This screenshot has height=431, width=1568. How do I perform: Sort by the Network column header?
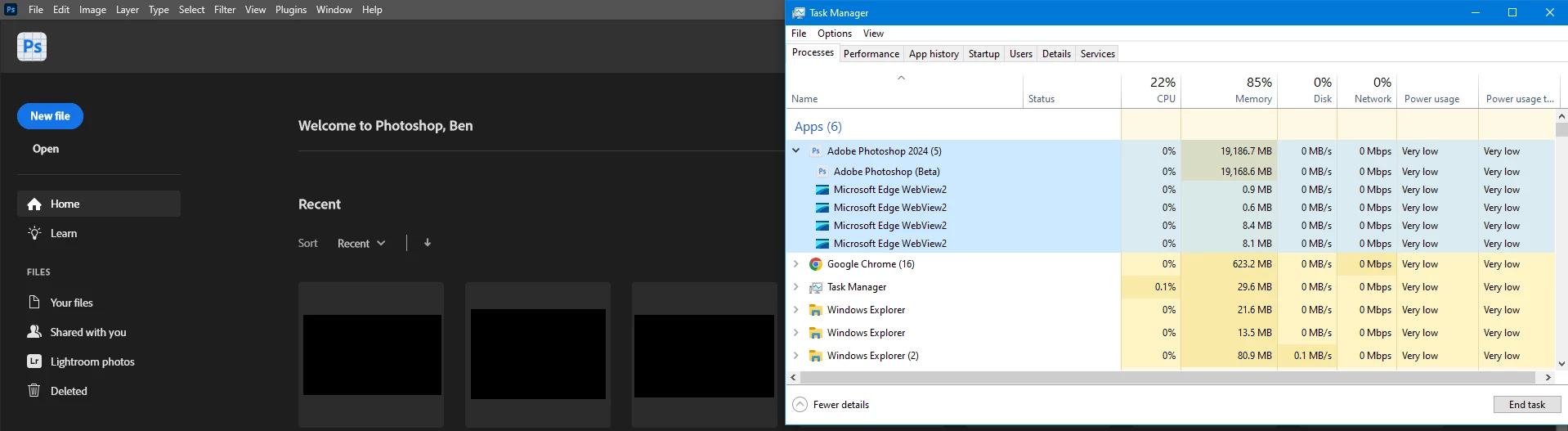(1367, 91)
